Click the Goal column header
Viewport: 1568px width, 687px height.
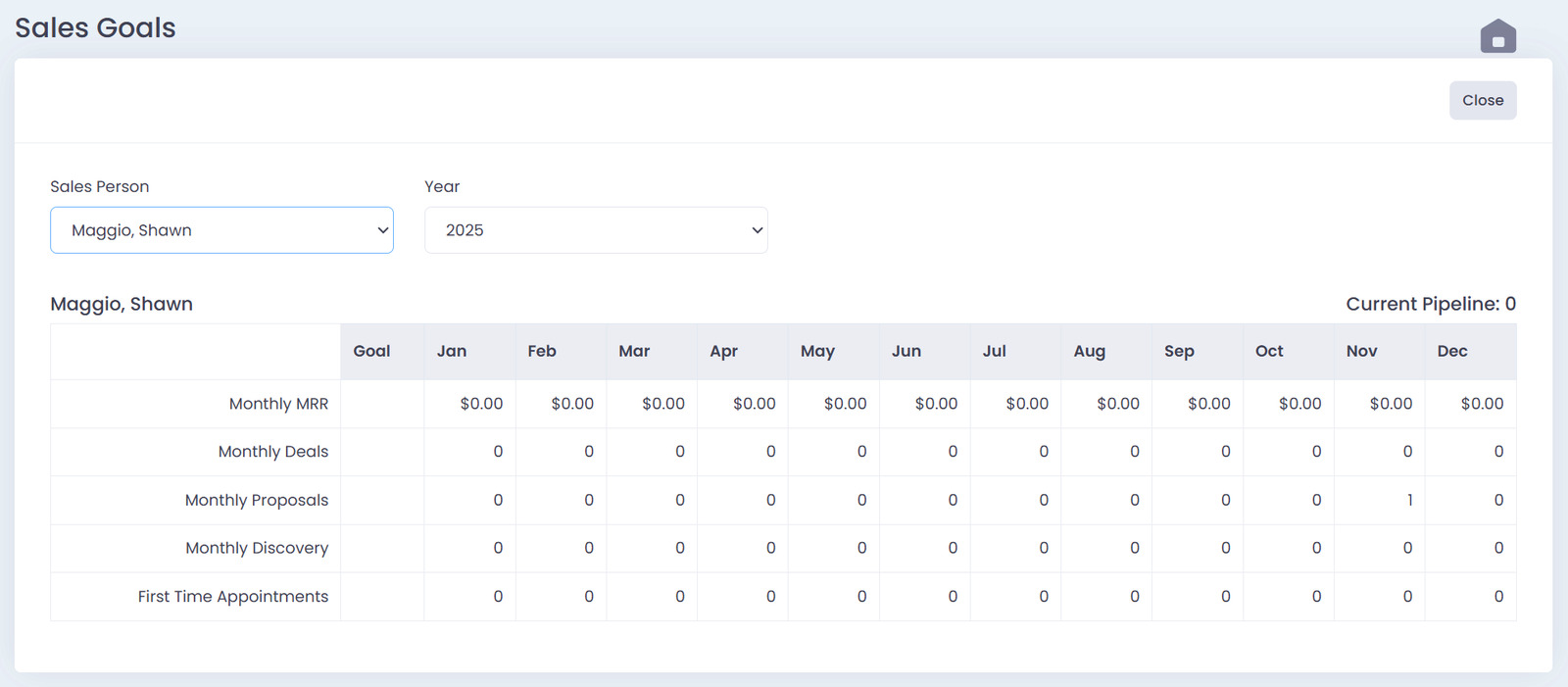pyautogui.click(x=371, y=351)
